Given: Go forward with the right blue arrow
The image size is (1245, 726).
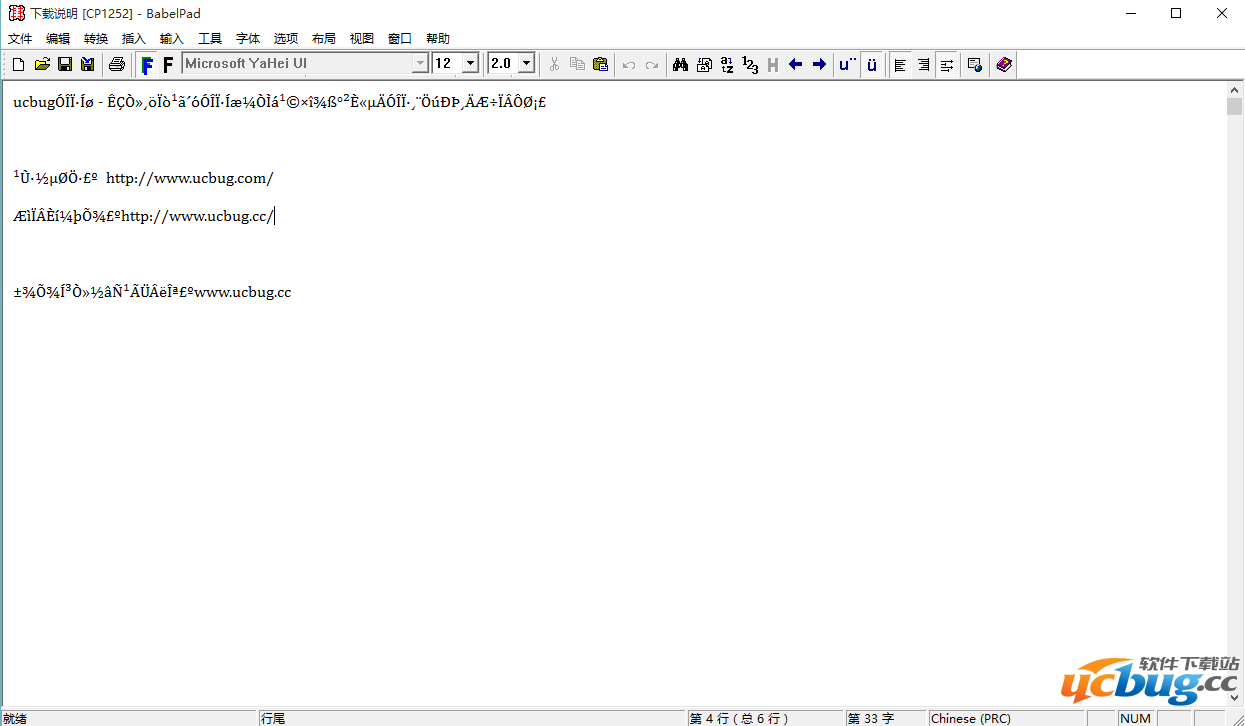Looking at the screenshot, I should pyautogui.click(x=819, y=65).
